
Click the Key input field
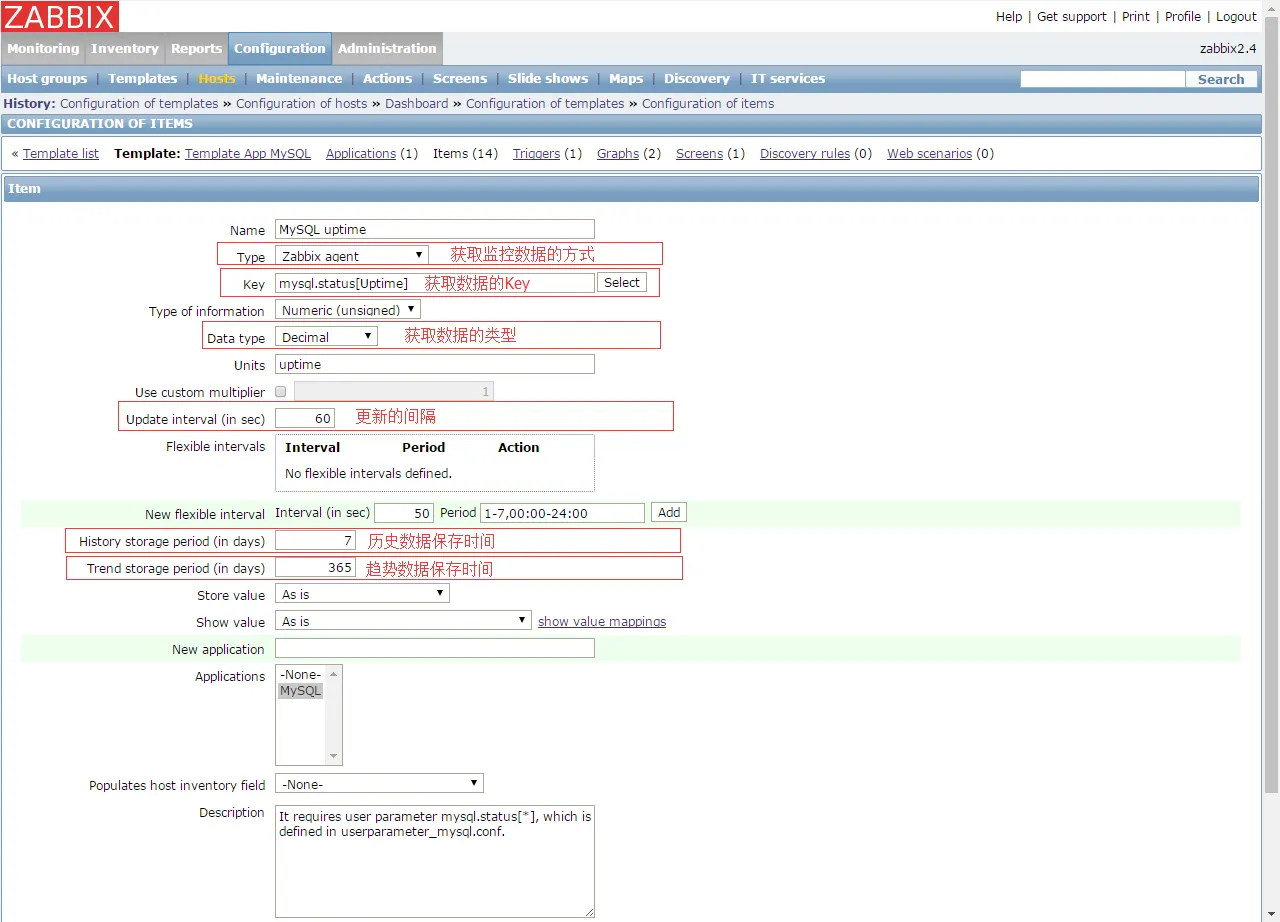pos(435,283)
